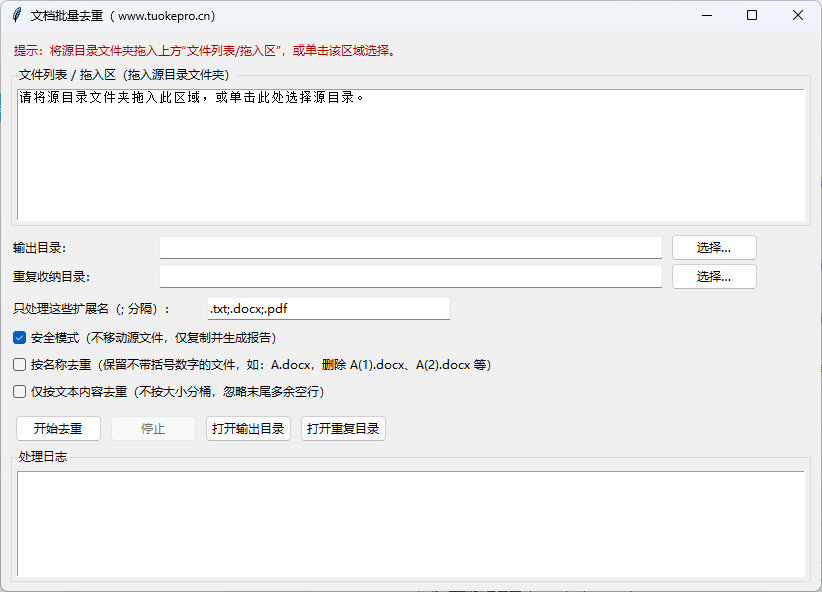Click 选择... button for 输出目录
Screen dimensions: 822x592
click(713, 248)
